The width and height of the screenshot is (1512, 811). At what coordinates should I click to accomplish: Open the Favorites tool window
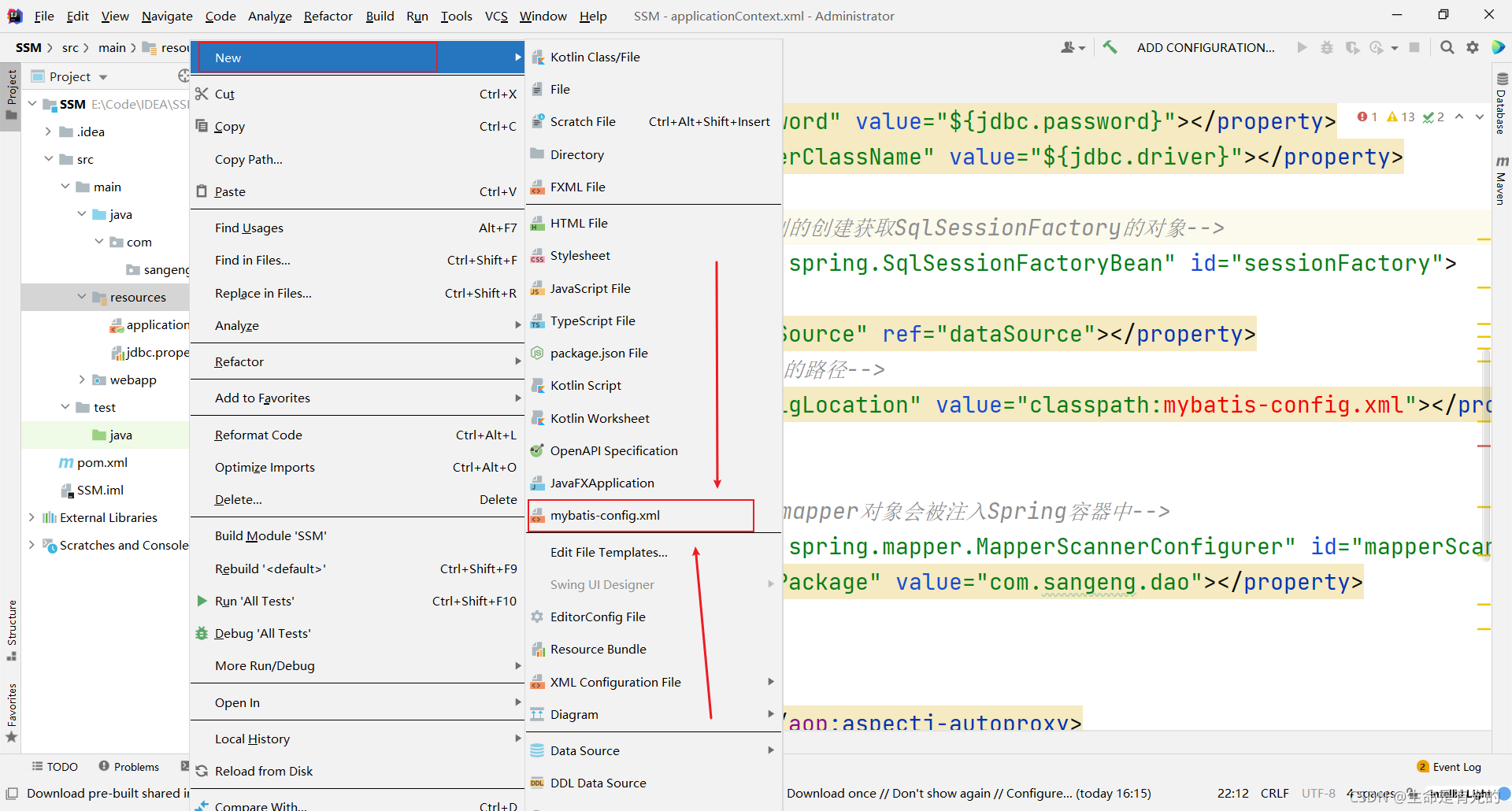tap(11, 713)
